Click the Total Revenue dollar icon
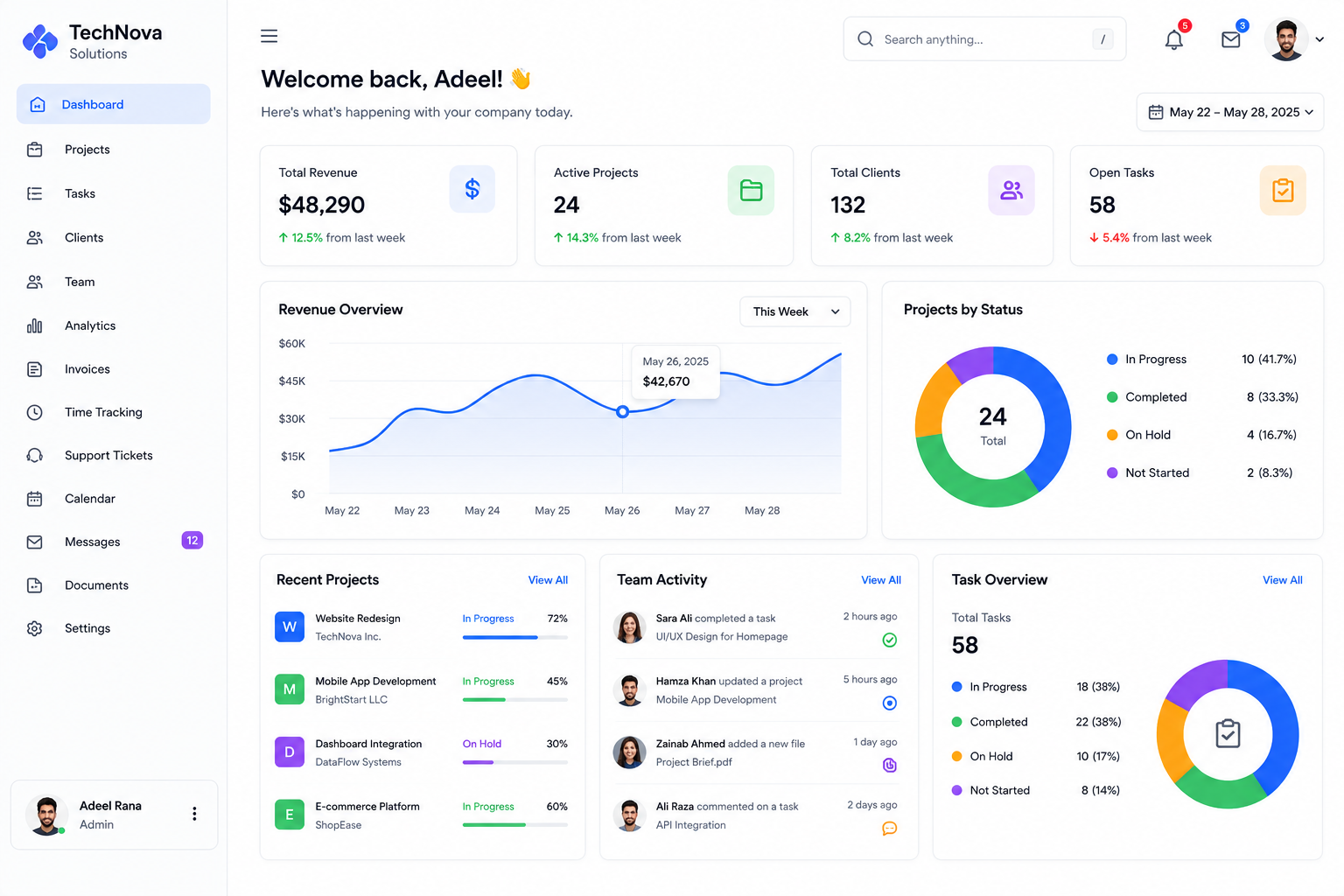This screenshot has width=1344, height=896. pyautogui.click(x=472, y=189)
